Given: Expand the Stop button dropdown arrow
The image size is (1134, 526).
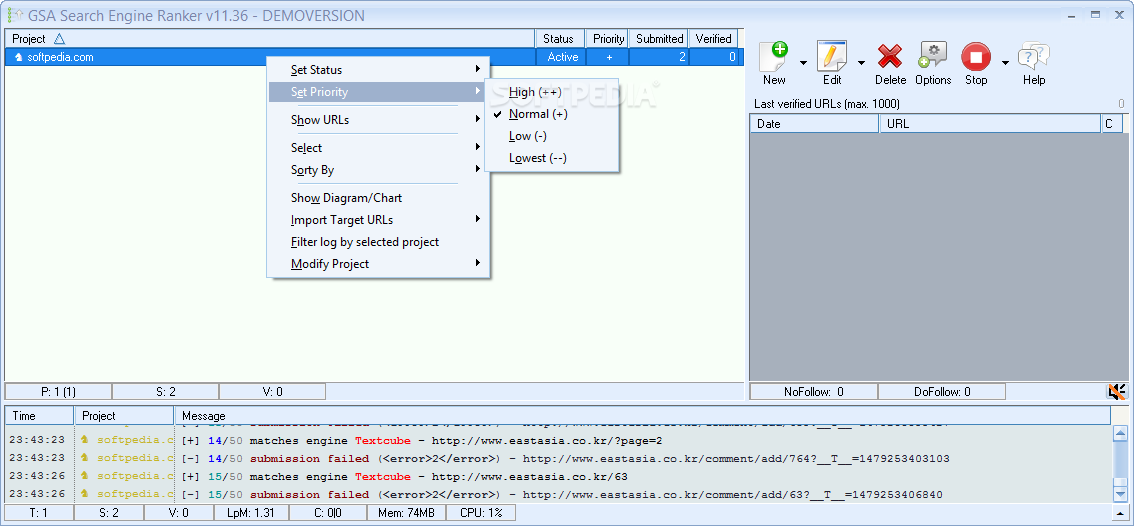Looking at the screenshot, I should (x=1005, y=63).
